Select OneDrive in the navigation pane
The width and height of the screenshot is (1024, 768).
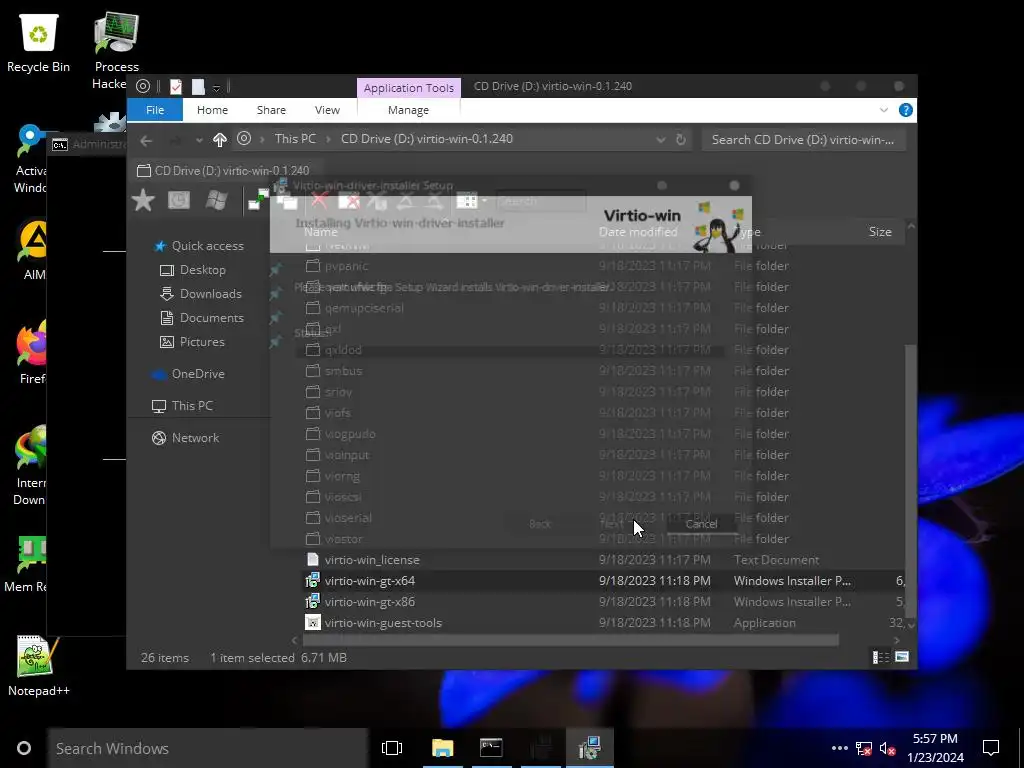tap(198, 374)
